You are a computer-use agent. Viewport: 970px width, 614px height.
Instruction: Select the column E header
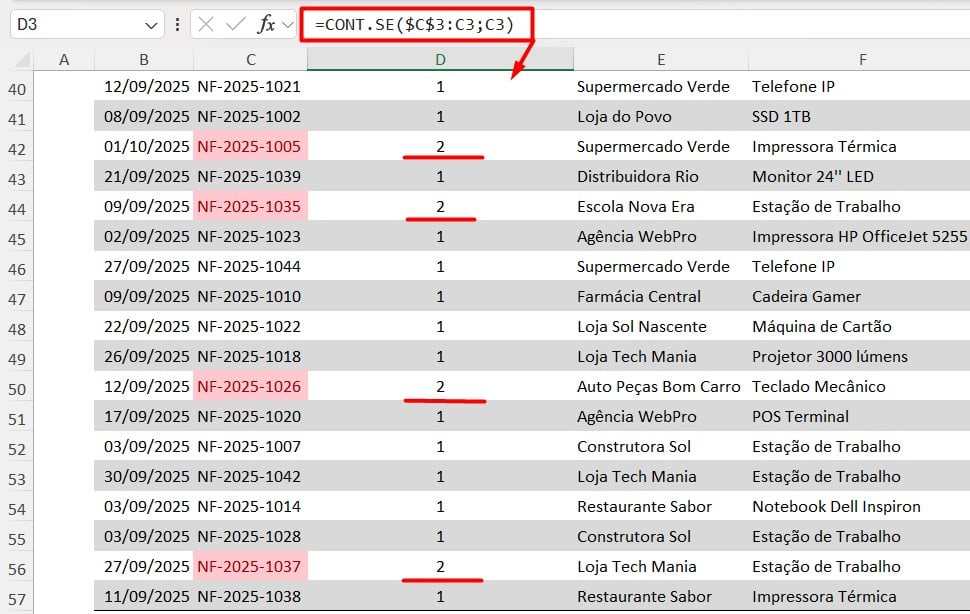pyautogui.click(x=661, y=59)
